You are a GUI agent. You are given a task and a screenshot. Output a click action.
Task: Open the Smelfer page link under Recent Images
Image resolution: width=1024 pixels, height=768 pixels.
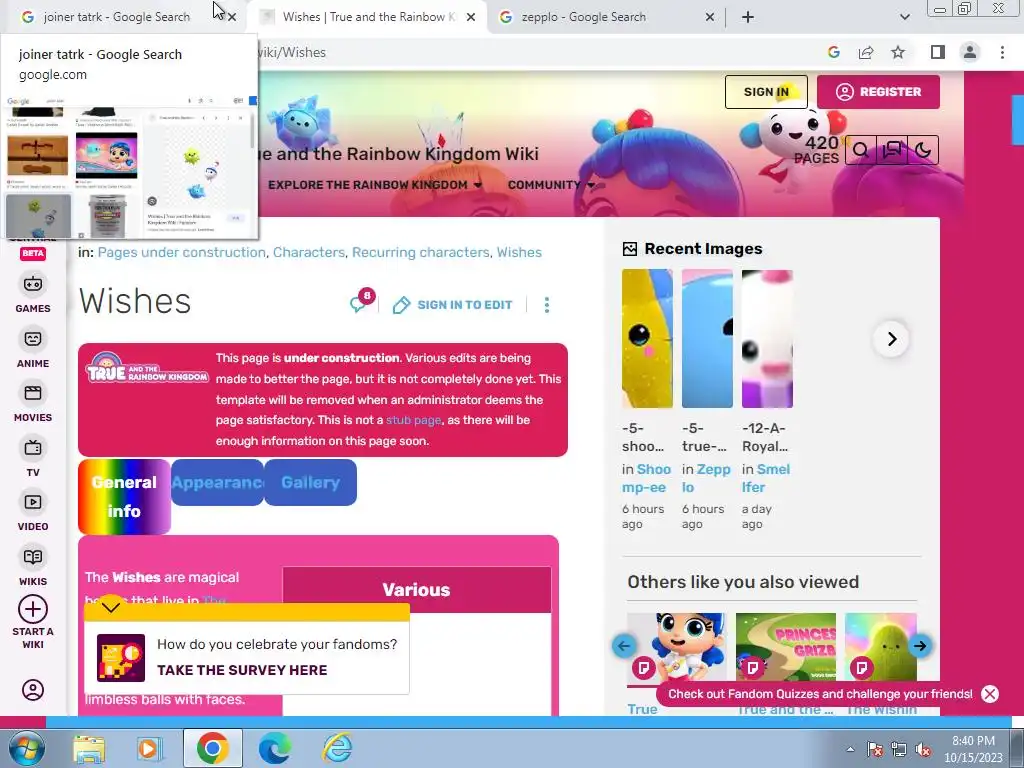point(766,478)
